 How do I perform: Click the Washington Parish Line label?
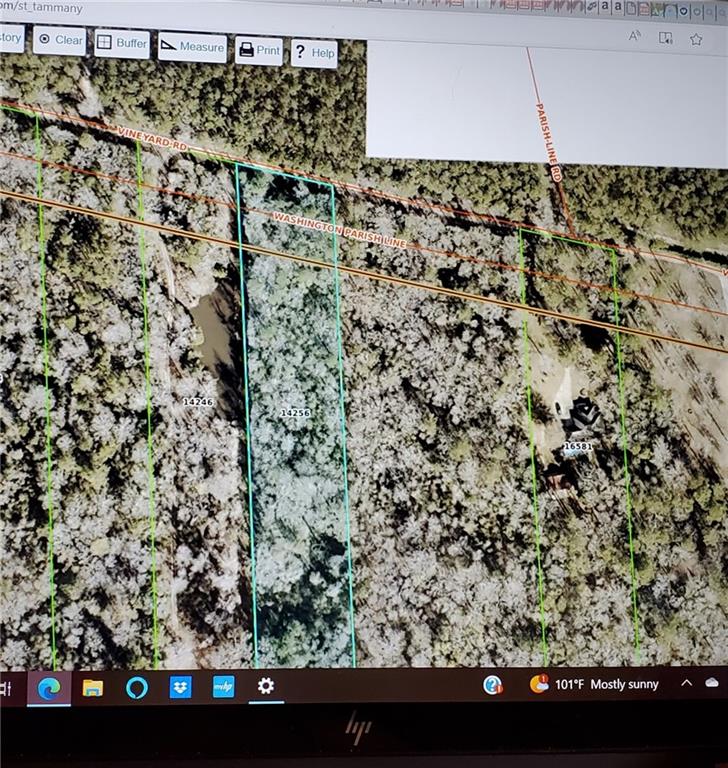coord(340,230)
